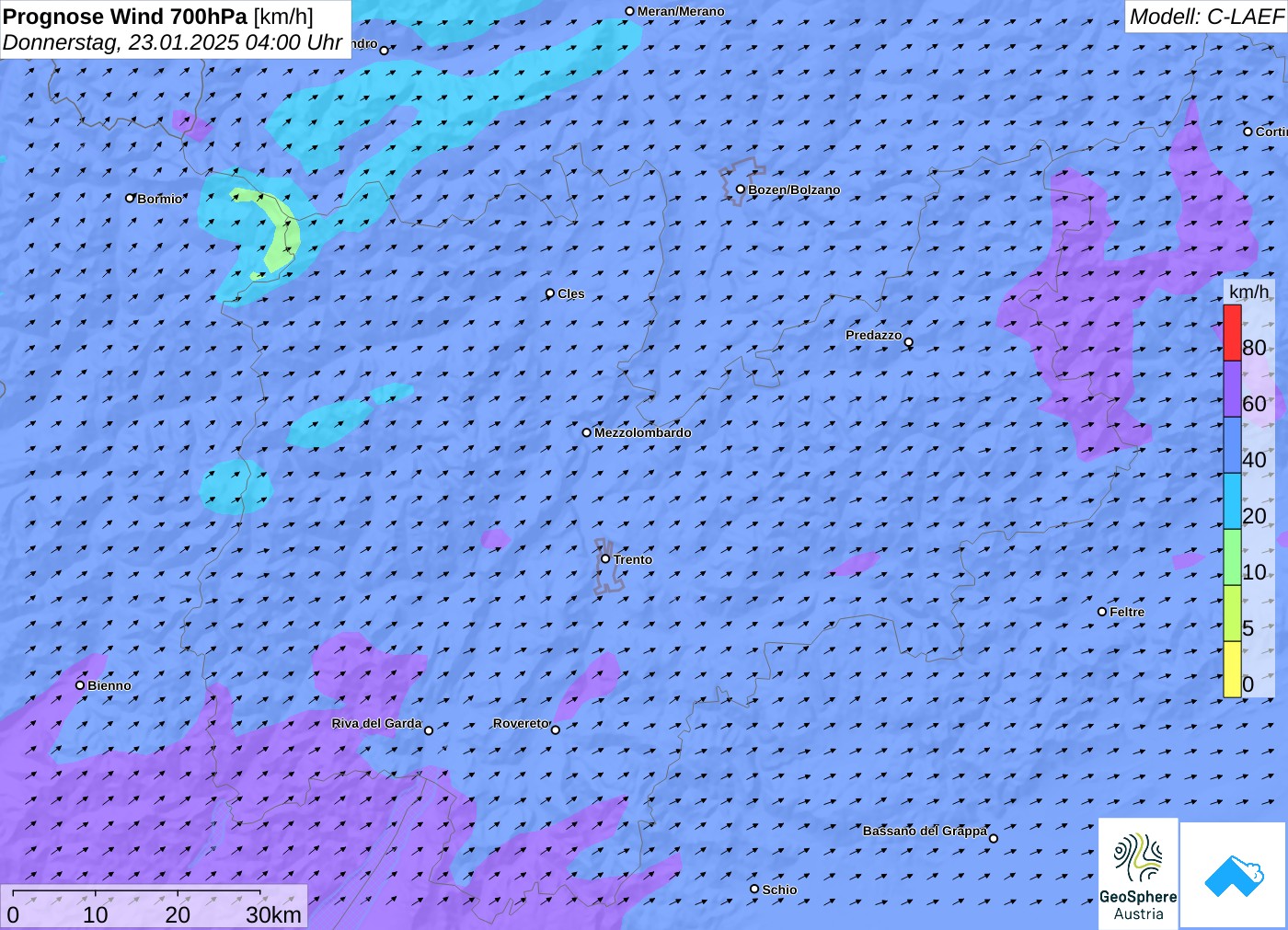Click the 'Bassano del Grappa' label

pos(925,831)
